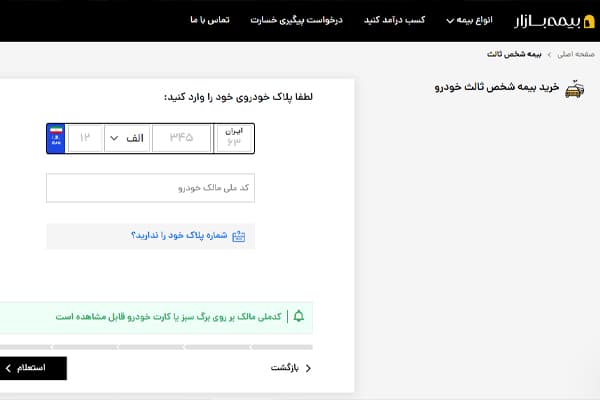Click the ایران 63 plate code field
This screenshot has height=400, width=600.
234,138
